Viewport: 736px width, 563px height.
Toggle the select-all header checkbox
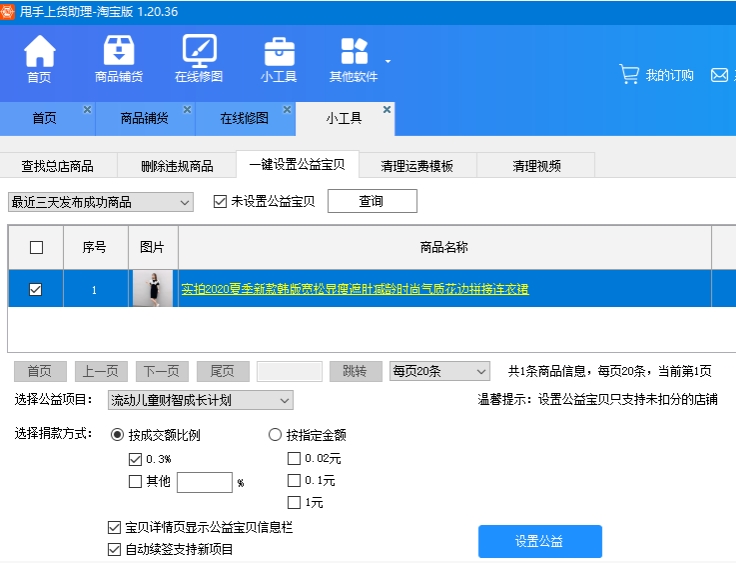coord(36,247)
